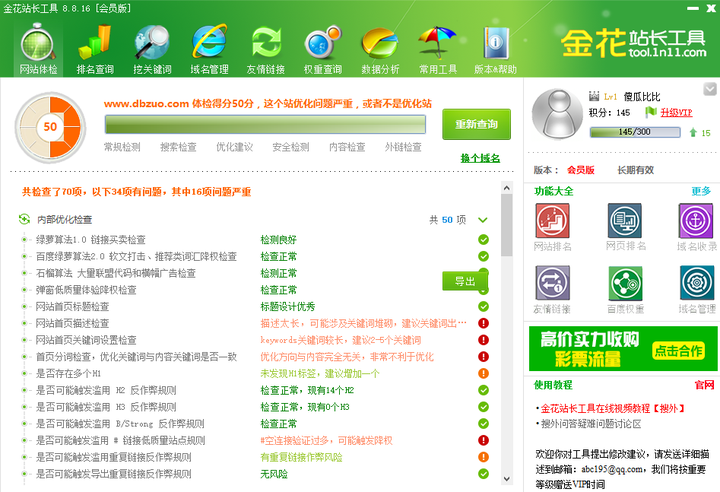Expand 更多 in 功能大全
This screenshot has width=720, height=492.
pos(701,191)
